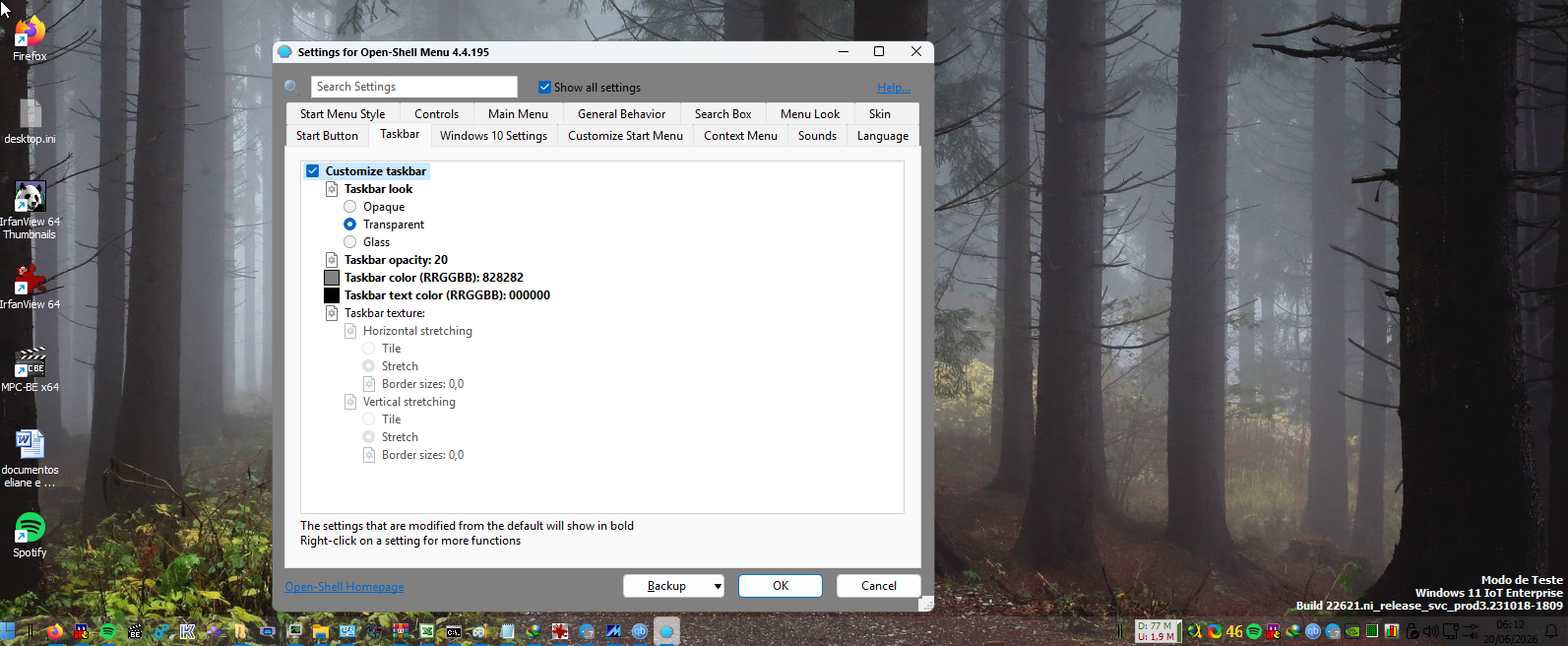Click the Spotify icon in the system tray

(1254, 631)
